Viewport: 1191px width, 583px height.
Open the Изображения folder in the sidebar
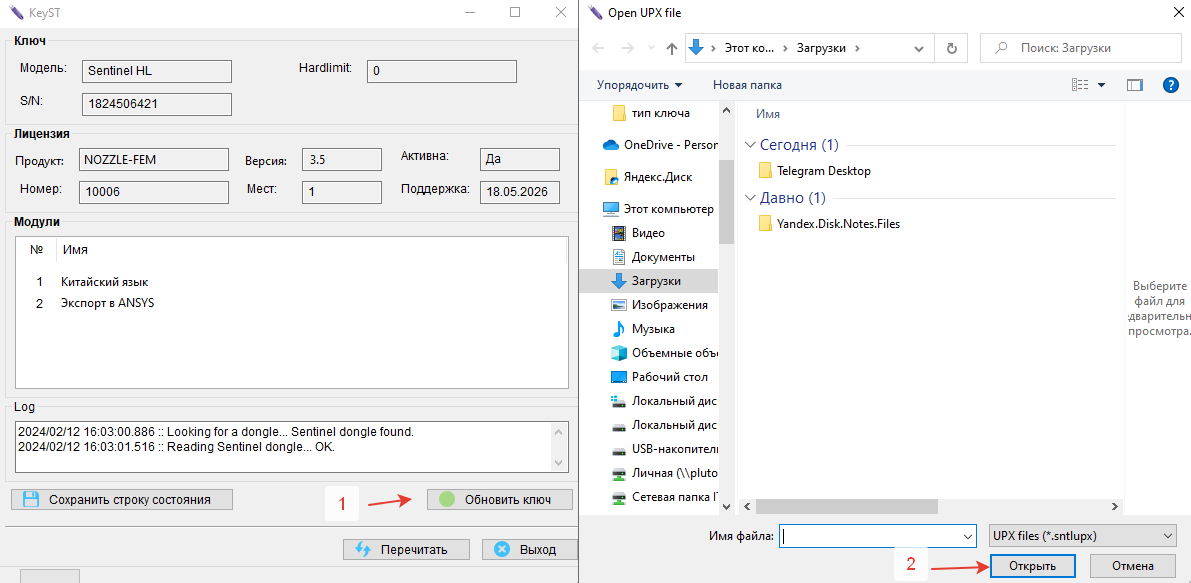coord(659,305)
